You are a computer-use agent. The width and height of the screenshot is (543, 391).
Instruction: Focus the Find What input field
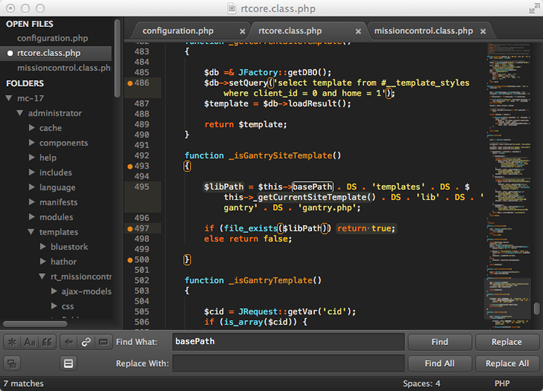tap(288, 342)
